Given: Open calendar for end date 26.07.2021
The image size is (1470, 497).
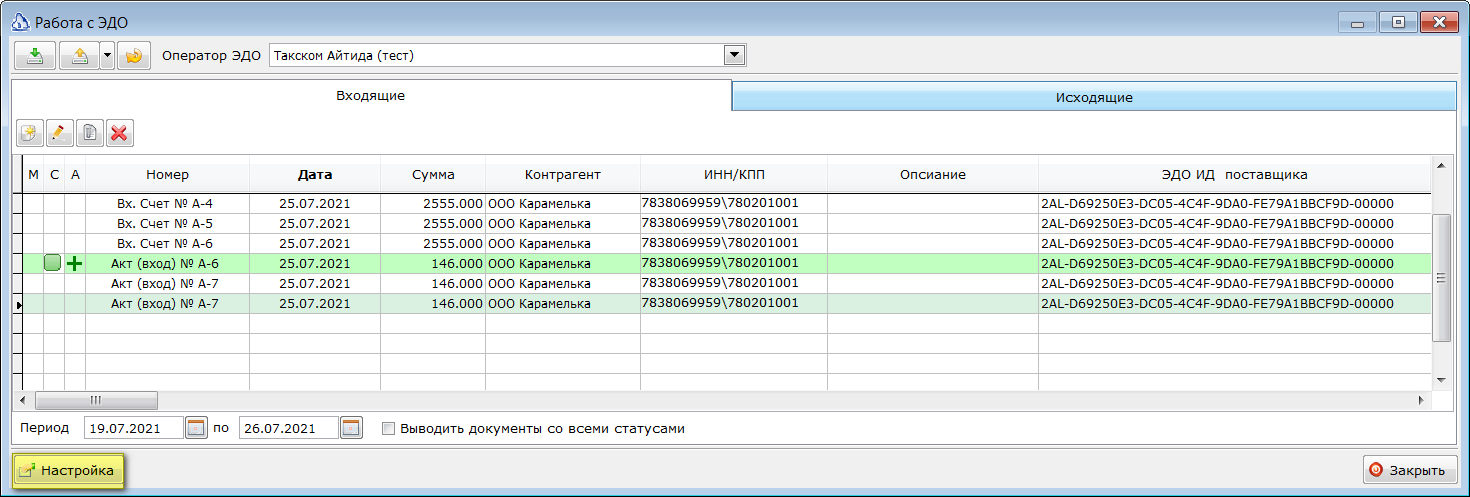Looking at the screenshot, I should pyautogui.click(x=351, y=428).
